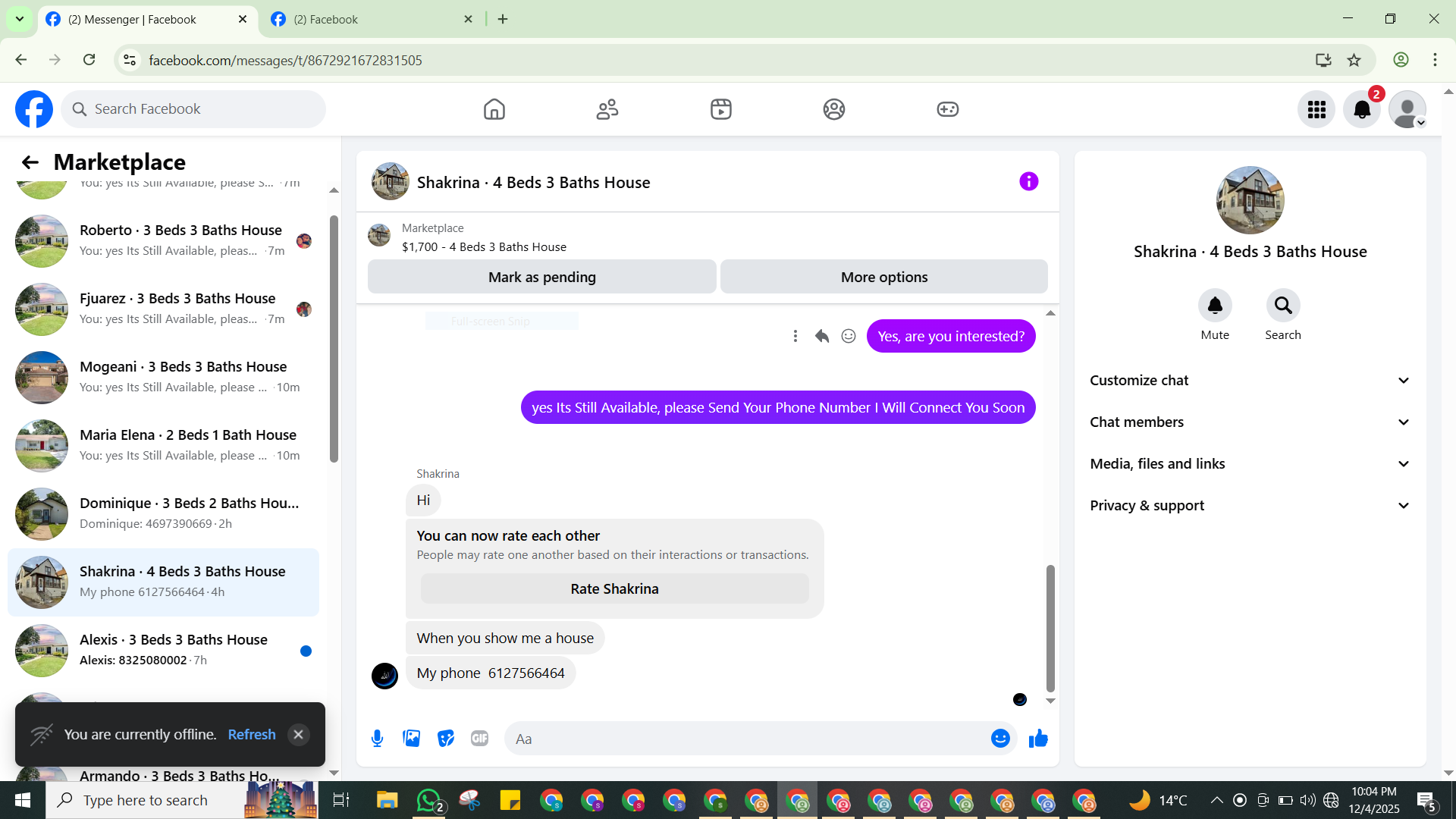The width and height of the screenshot is (1456, 819).
Task: Send a thumbs up like
Action: point(1038,739)
